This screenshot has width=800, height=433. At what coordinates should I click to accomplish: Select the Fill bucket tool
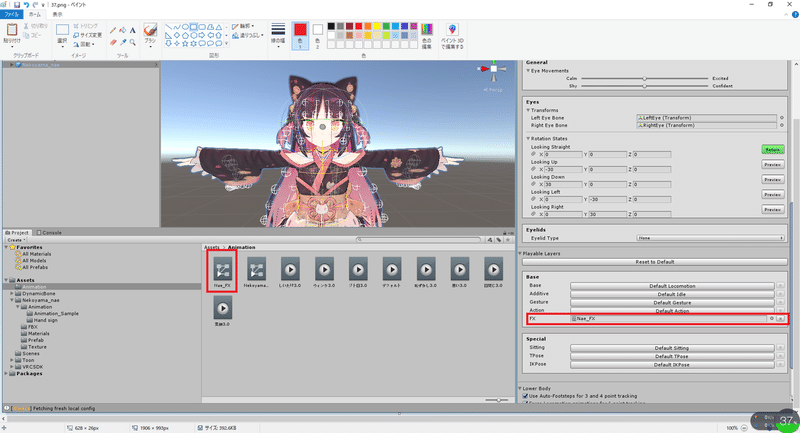(x=122, y=31)
